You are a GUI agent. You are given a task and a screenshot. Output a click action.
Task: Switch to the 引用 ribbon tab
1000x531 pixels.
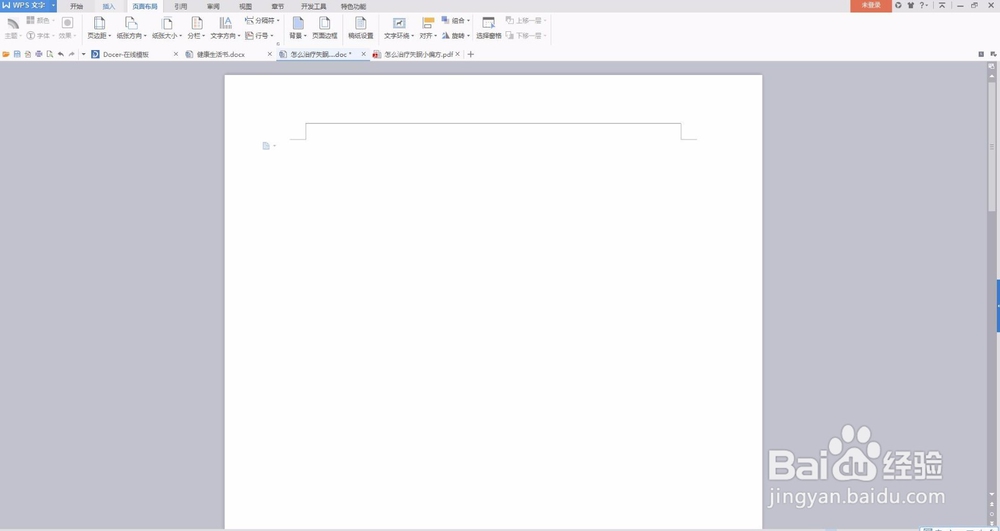click(x=180, y=6)
